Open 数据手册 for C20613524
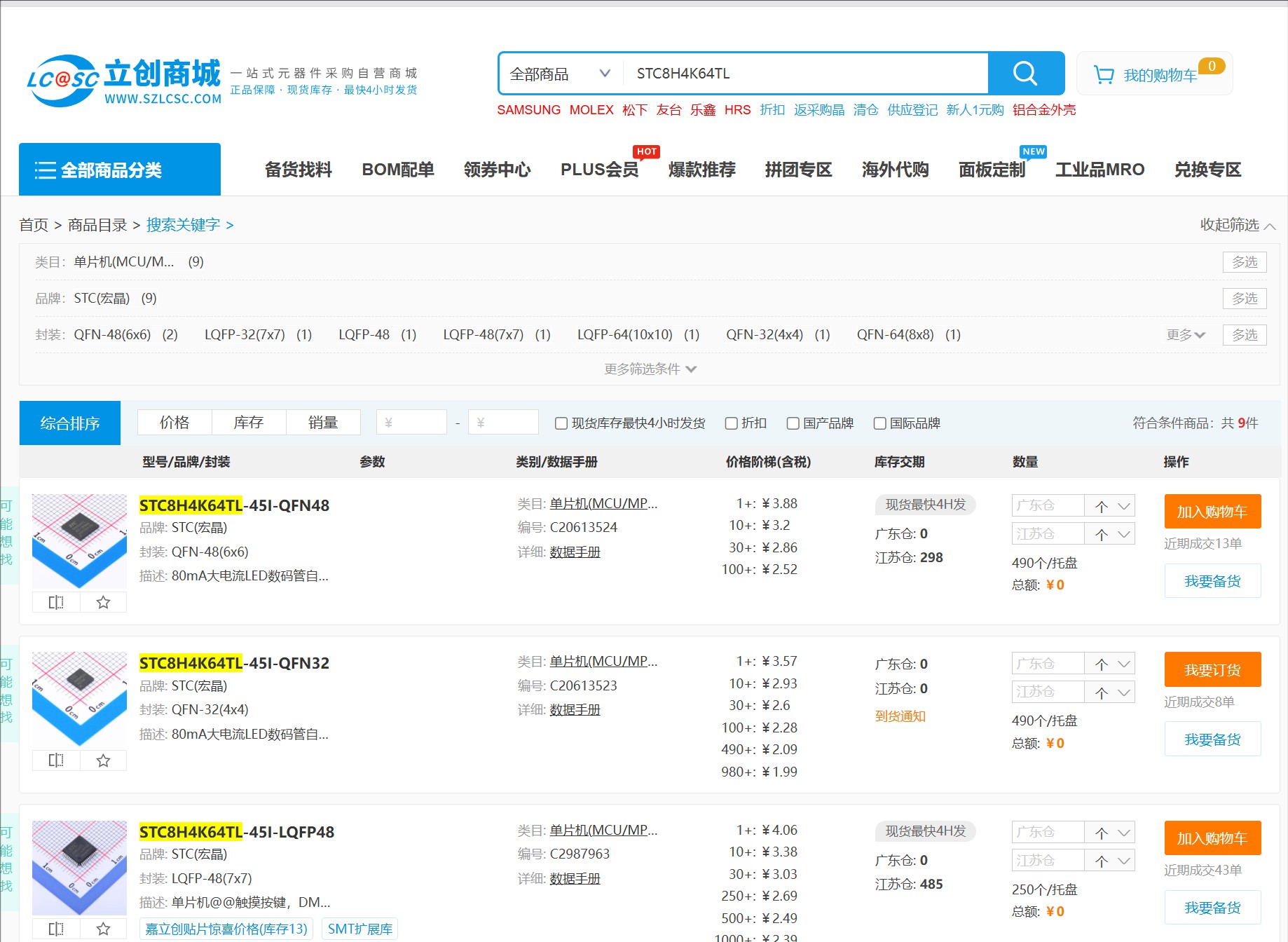1288x942 pixels. pos(575,552)
